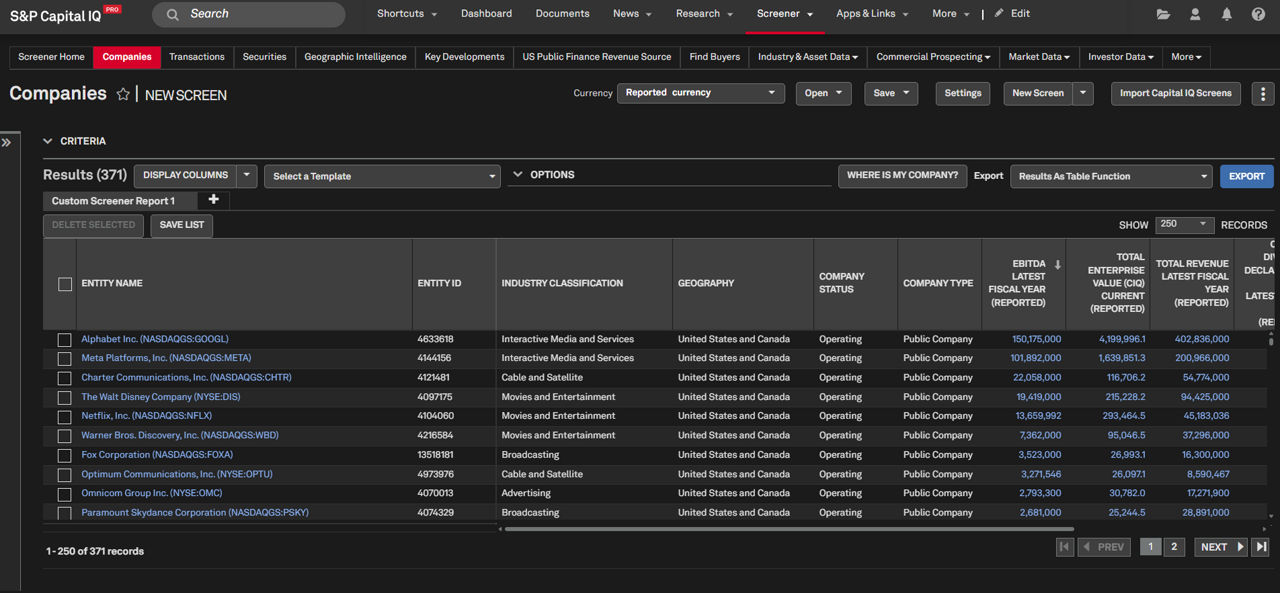Image resolution: width=1280 pixels, height=593 pixels.
Task: Check the Meta Platforms row checkbox
Action: point(64,359)
